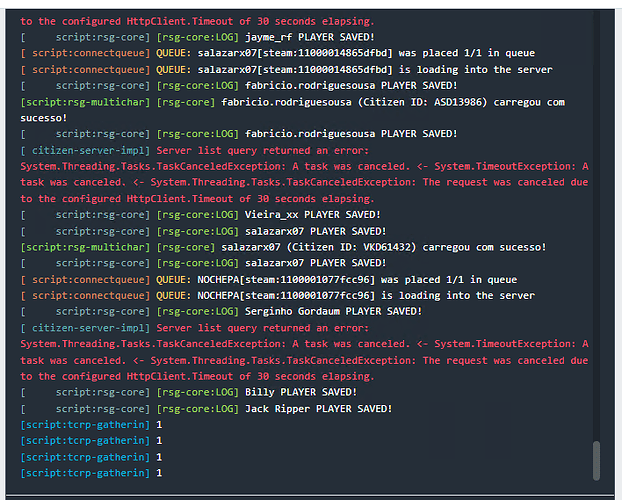Screen dimensions: 622x500
Task: Click the Vieira_xx PLAYER SAVED log entry
Action: 300,214
